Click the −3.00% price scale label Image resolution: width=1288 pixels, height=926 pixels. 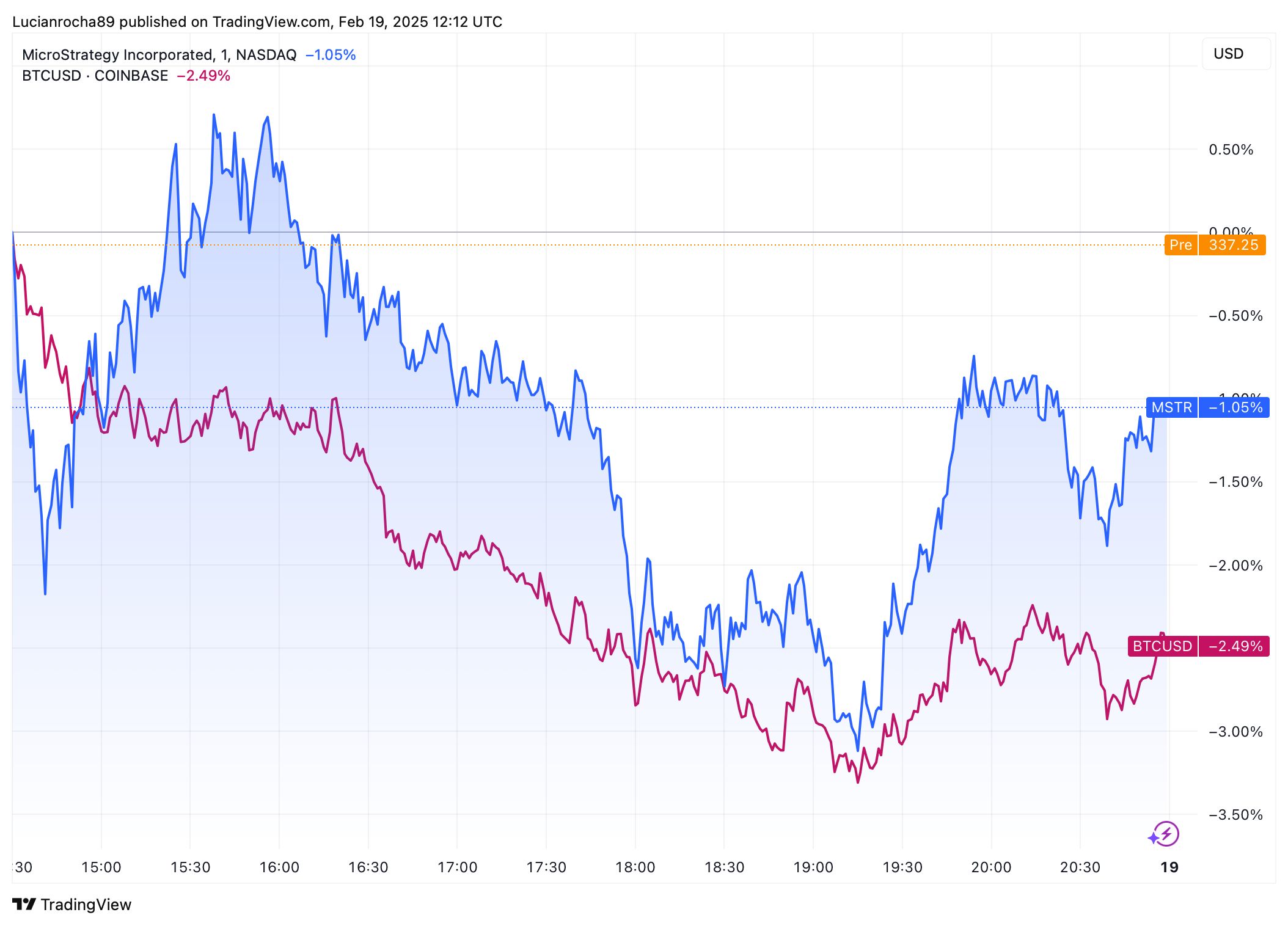point(1235,732)
